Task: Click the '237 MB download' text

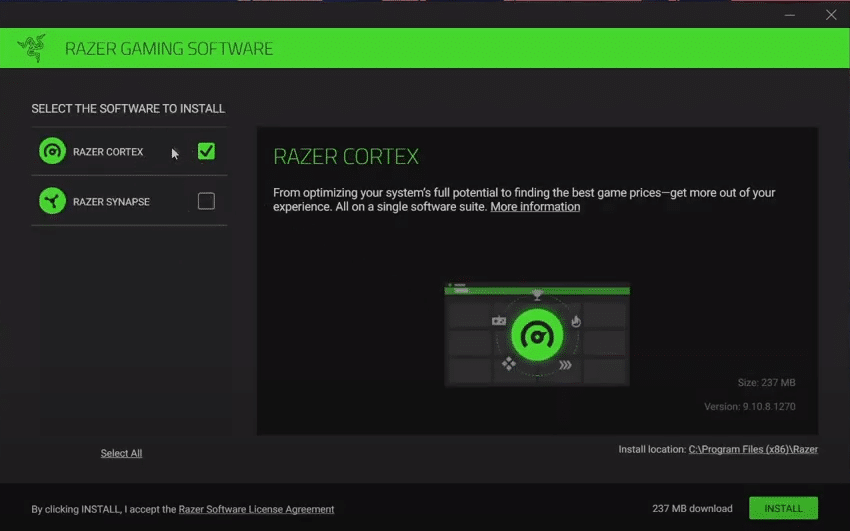Action: pos(692,509)
